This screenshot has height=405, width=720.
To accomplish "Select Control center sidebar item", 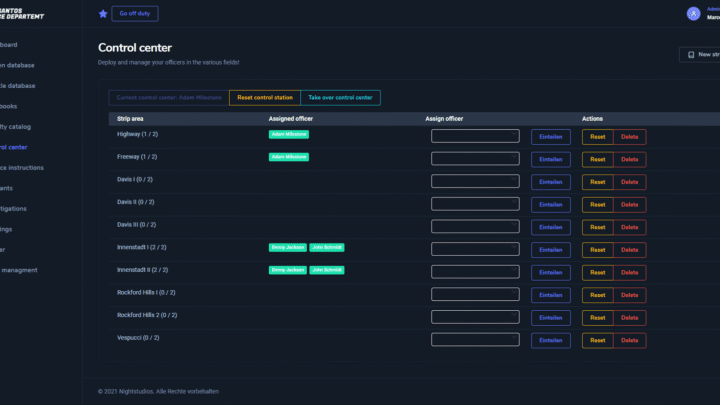I will [14, 147].
